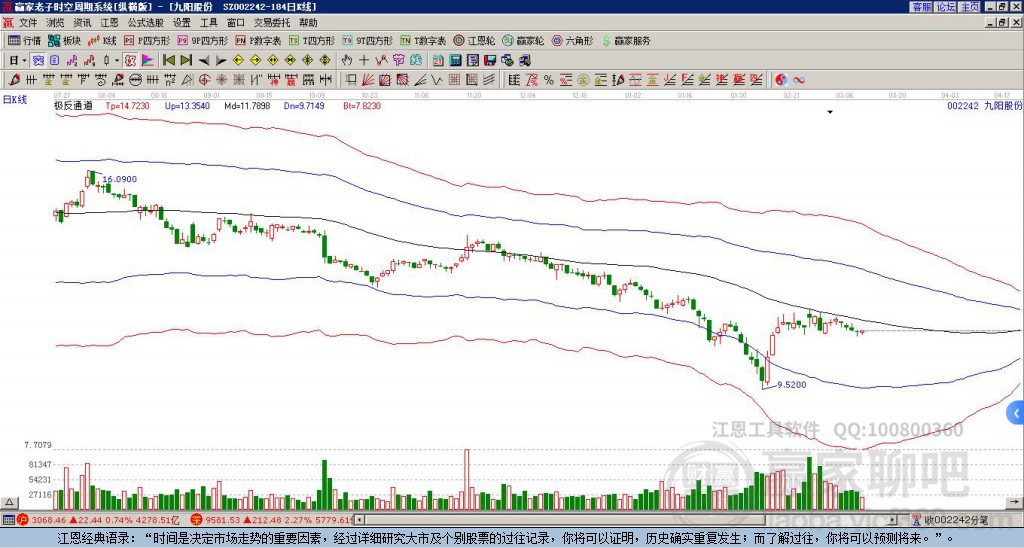Select the circle with line tool
Image resolution: width=1024 pixels, height=548 pixels.
135,80
